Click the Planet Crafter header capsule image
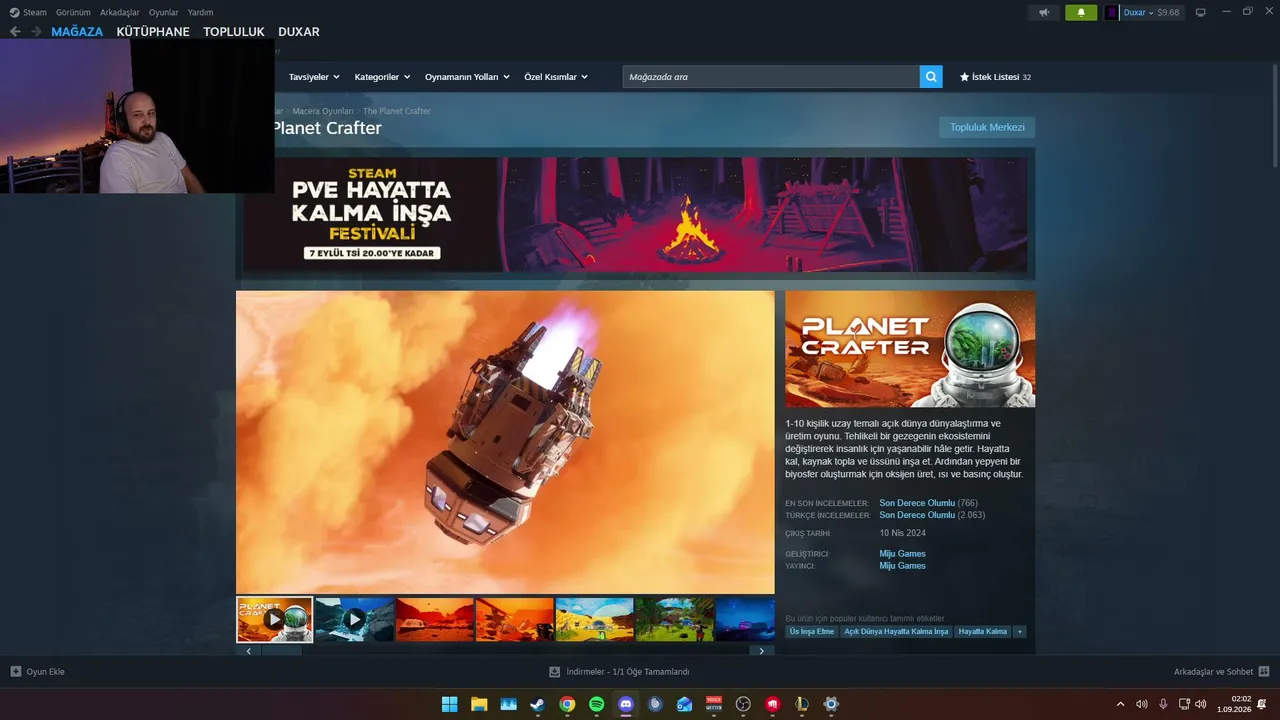 point(910,349)
